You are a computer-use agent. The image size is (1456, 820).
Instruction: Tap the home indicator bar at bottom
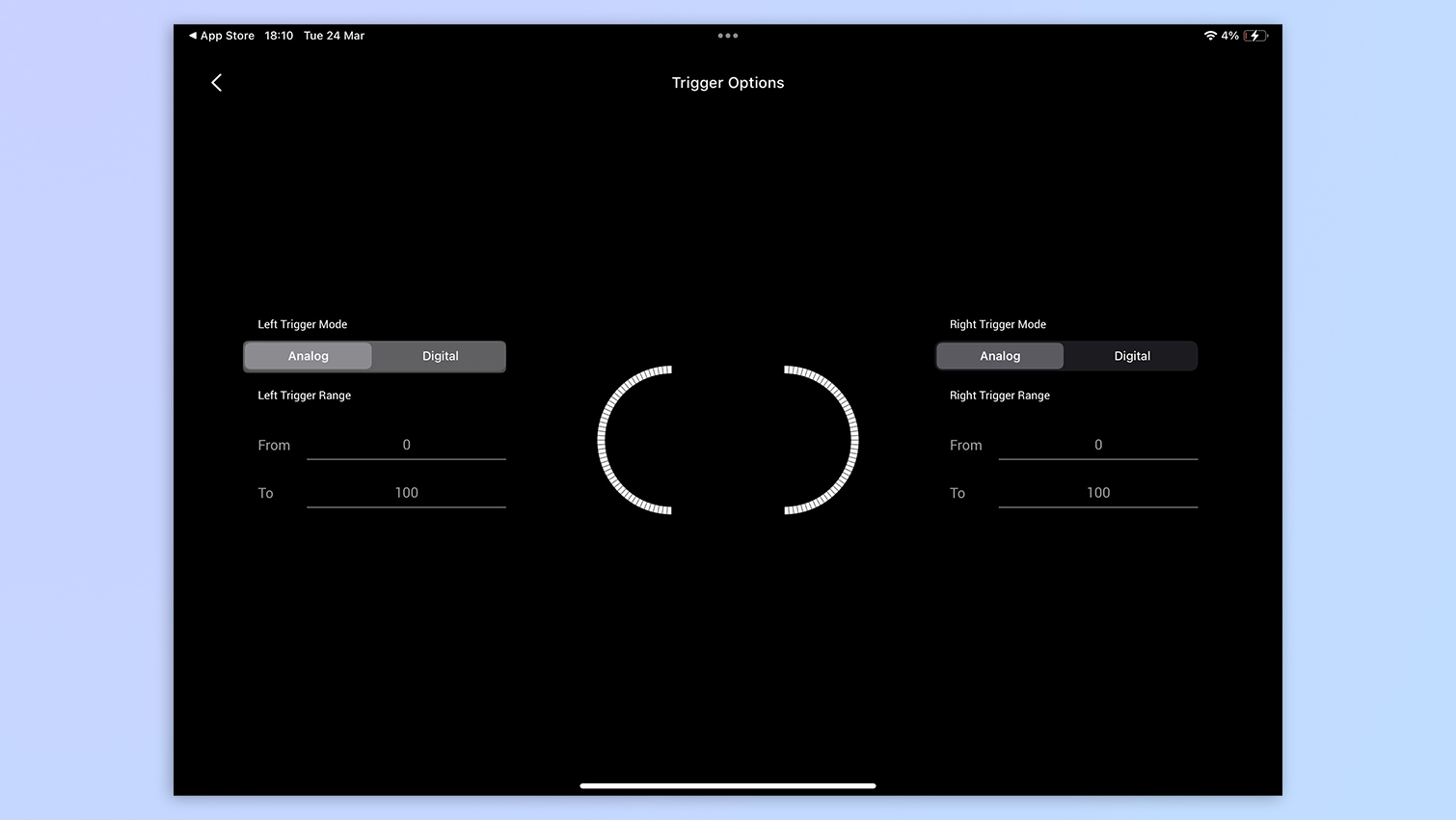coord(728,786)
